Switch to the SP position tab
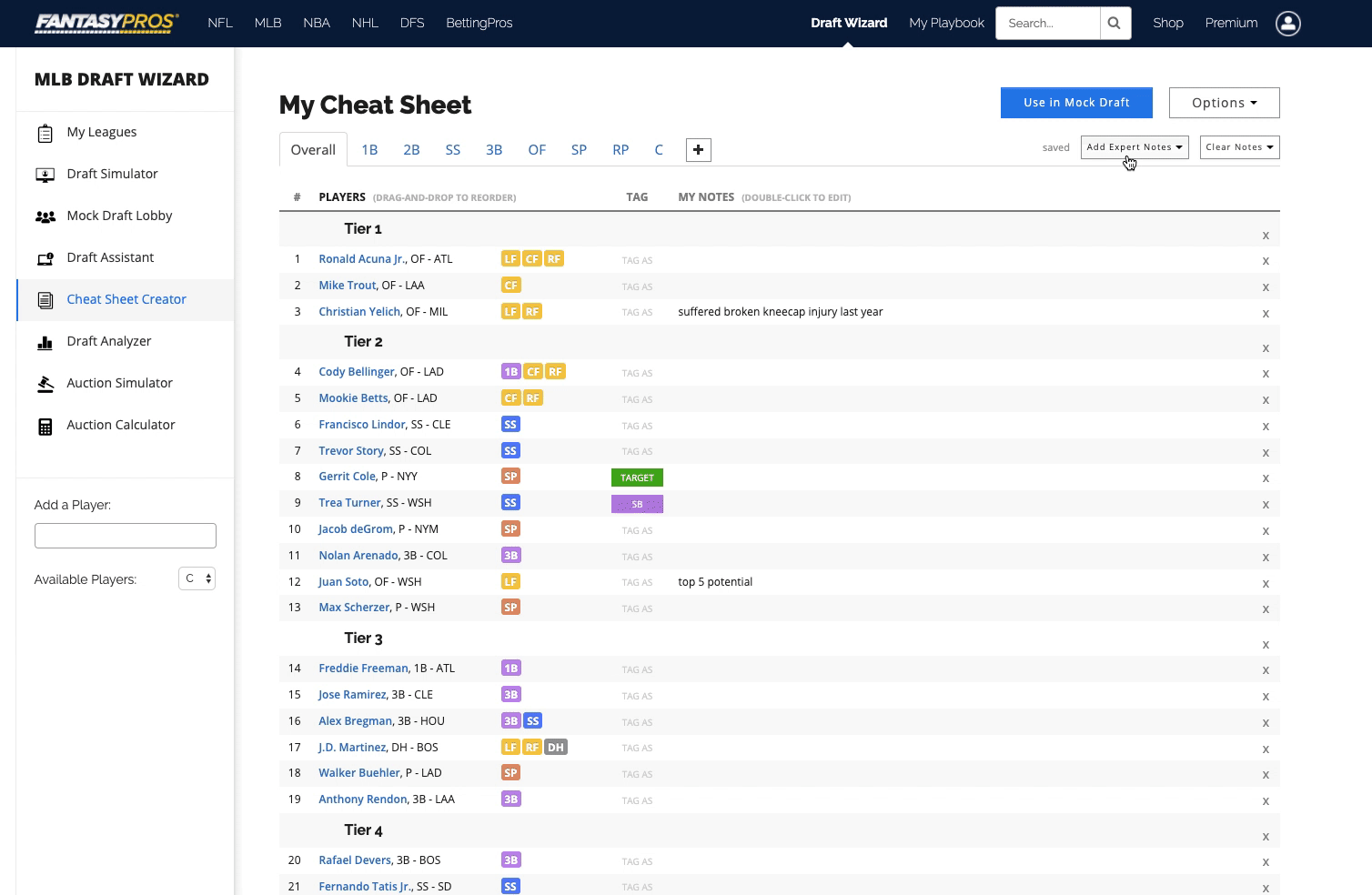Viewport: 1372px width, 895px height. (x=579, y=150)
